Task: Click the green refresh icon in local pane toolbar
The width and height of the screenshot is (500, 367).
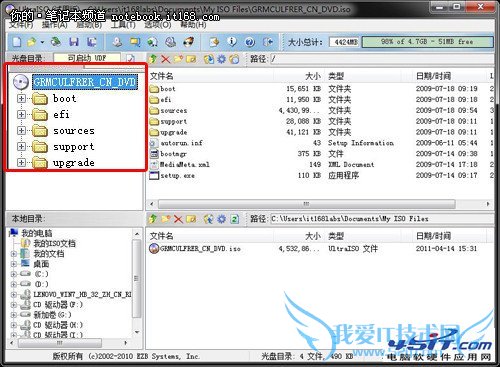Action: coord(235,219)
